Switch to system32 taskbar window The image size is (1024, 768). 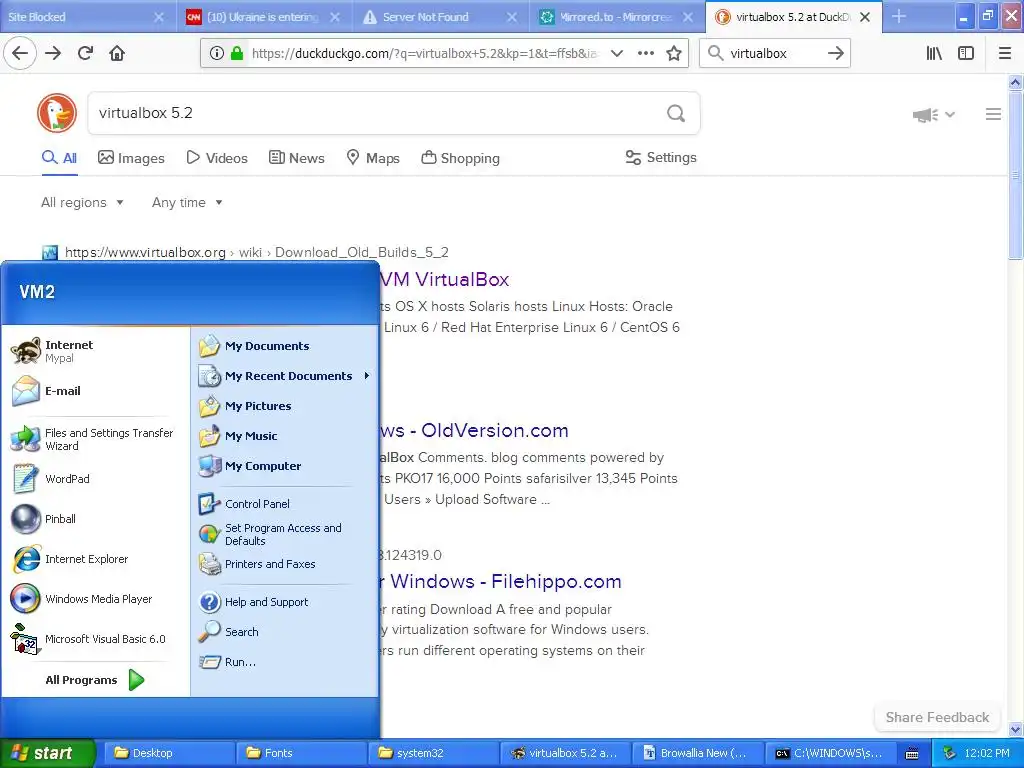433,753
